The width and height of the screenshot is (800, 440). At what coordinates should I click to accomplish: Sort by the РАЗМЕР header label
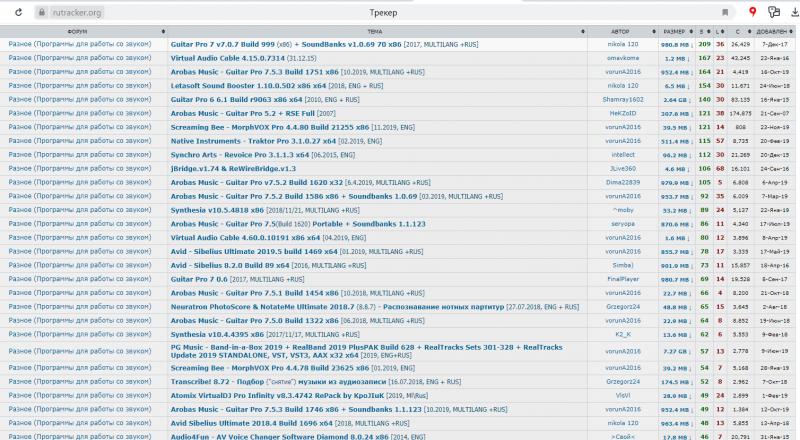pos(674,32)
